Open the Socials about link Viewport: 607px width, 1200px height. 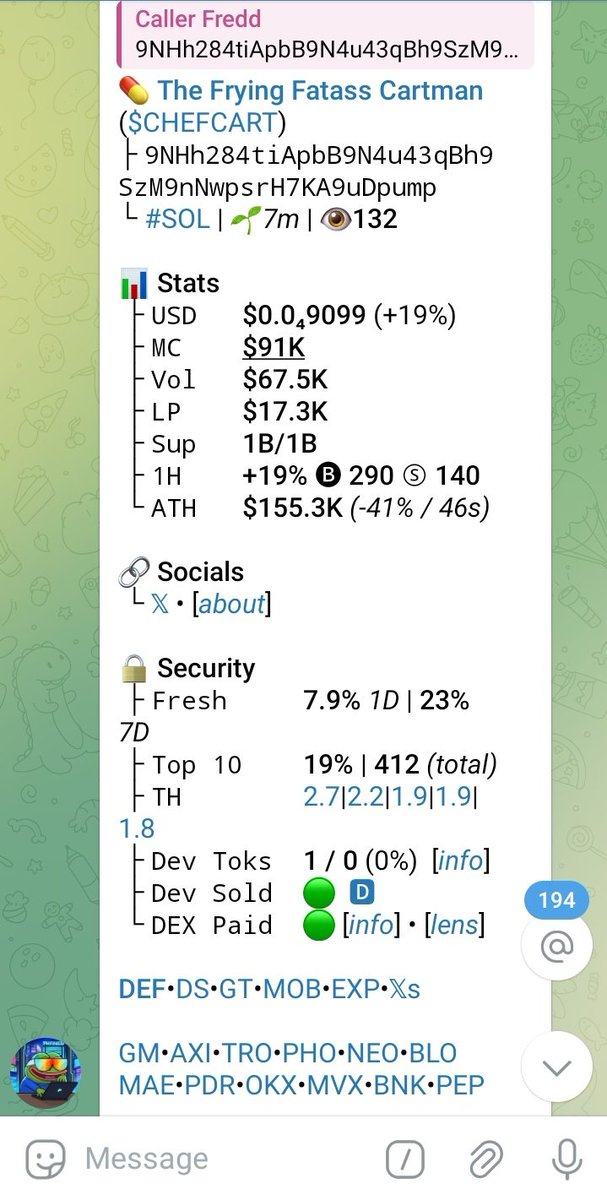(232, 604)
